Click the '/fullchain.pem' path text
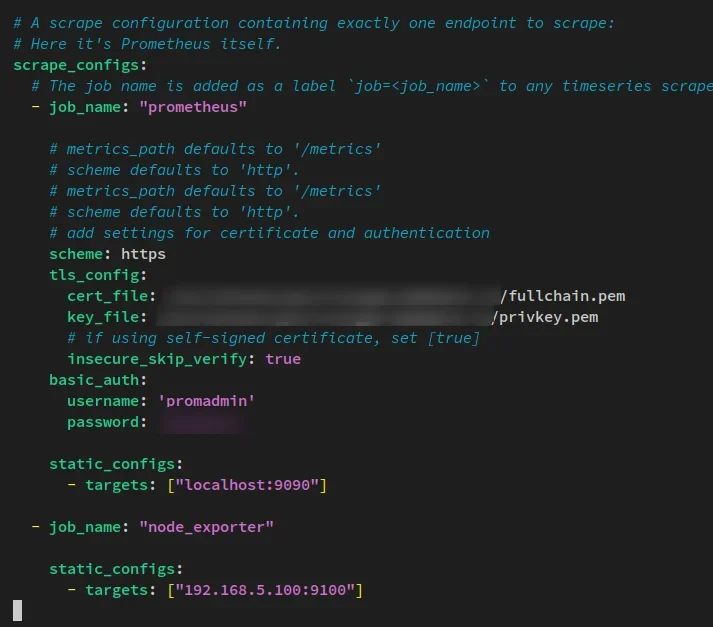713x627 pixels. coord(562,296)
